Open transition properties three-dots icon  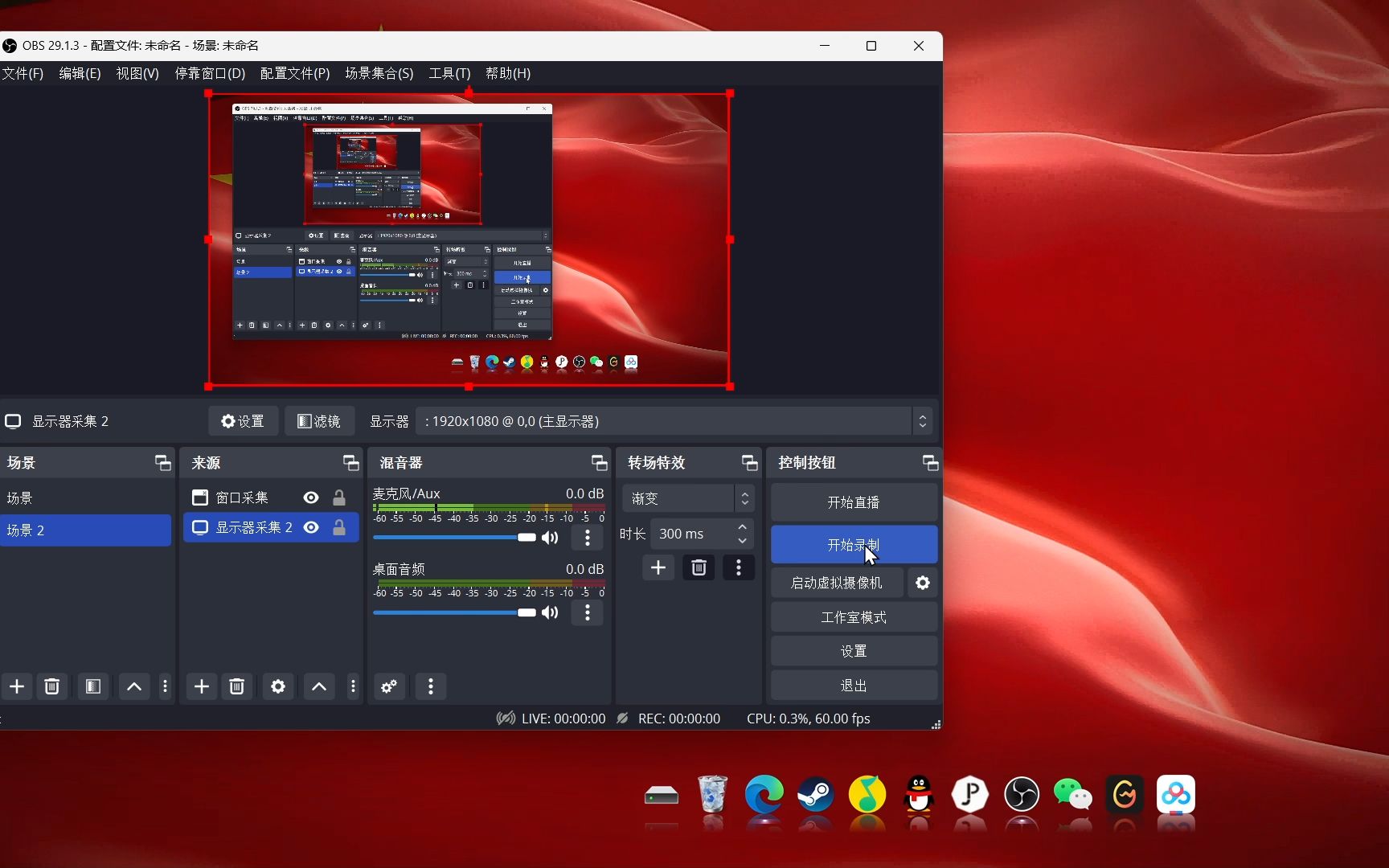tap(739, 567)
